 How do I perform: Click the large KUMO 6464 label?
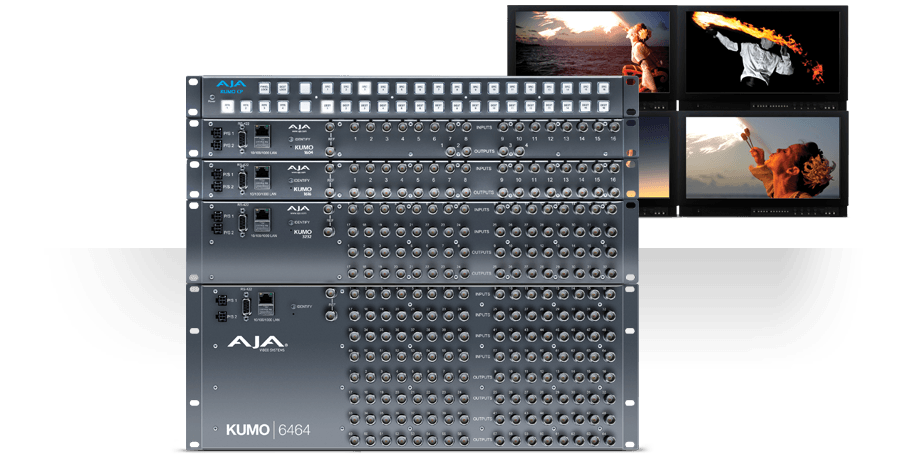268,430
